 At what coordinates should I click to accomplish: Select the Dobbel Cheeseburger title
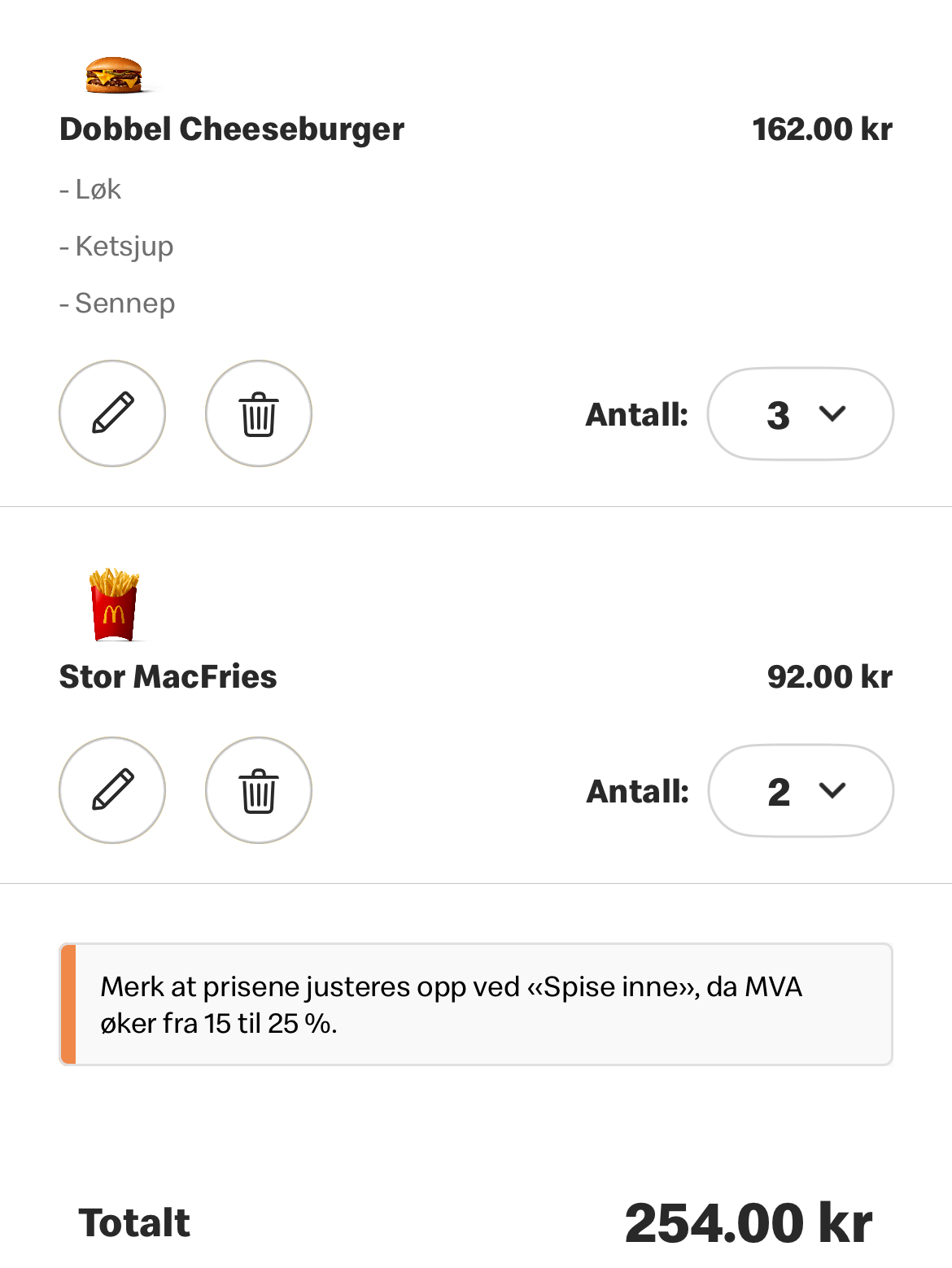pyautogui.click(x=232, y=129)
